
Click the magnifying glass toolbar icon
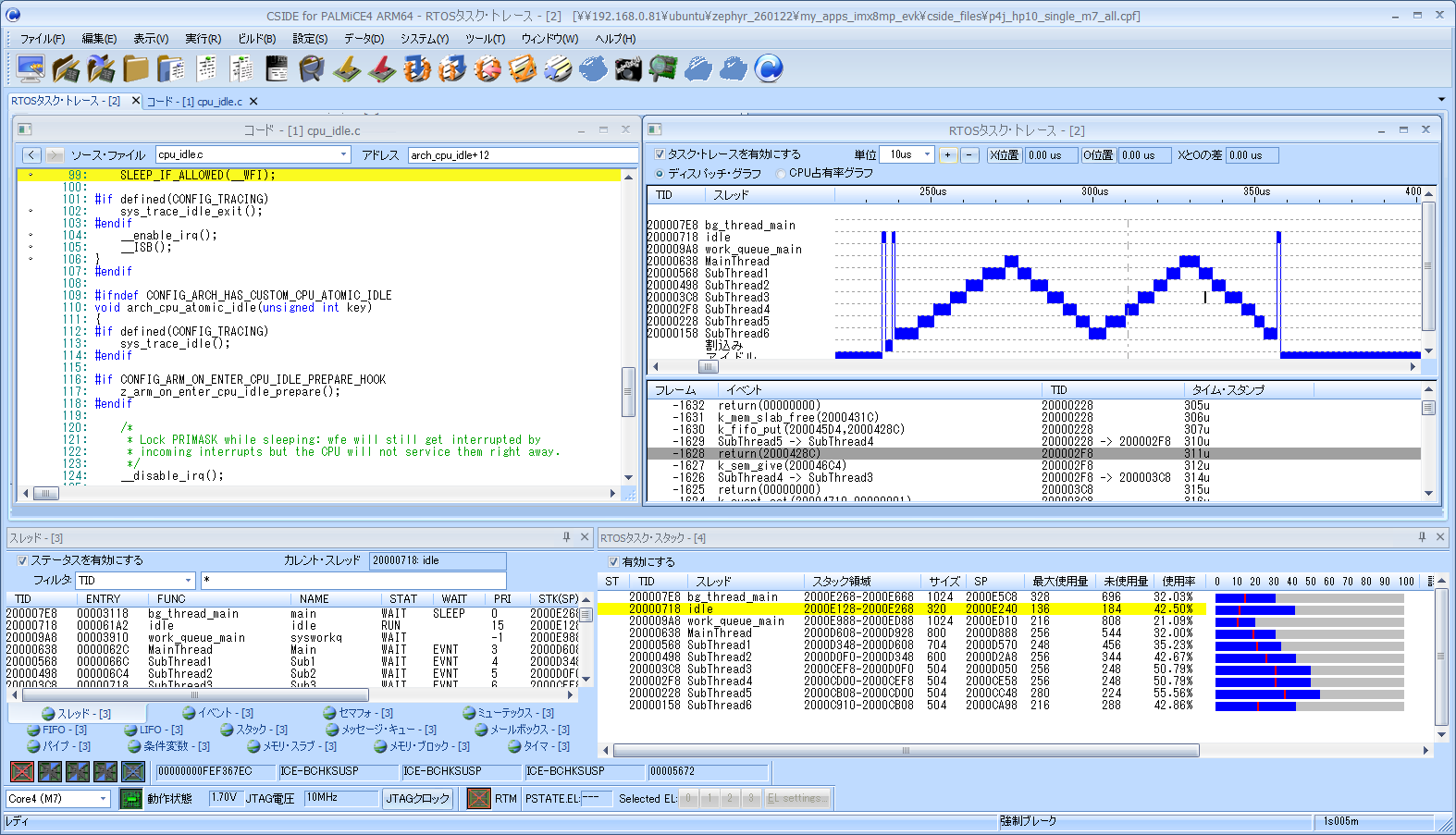pyautogui.click(x=312, y=68)
